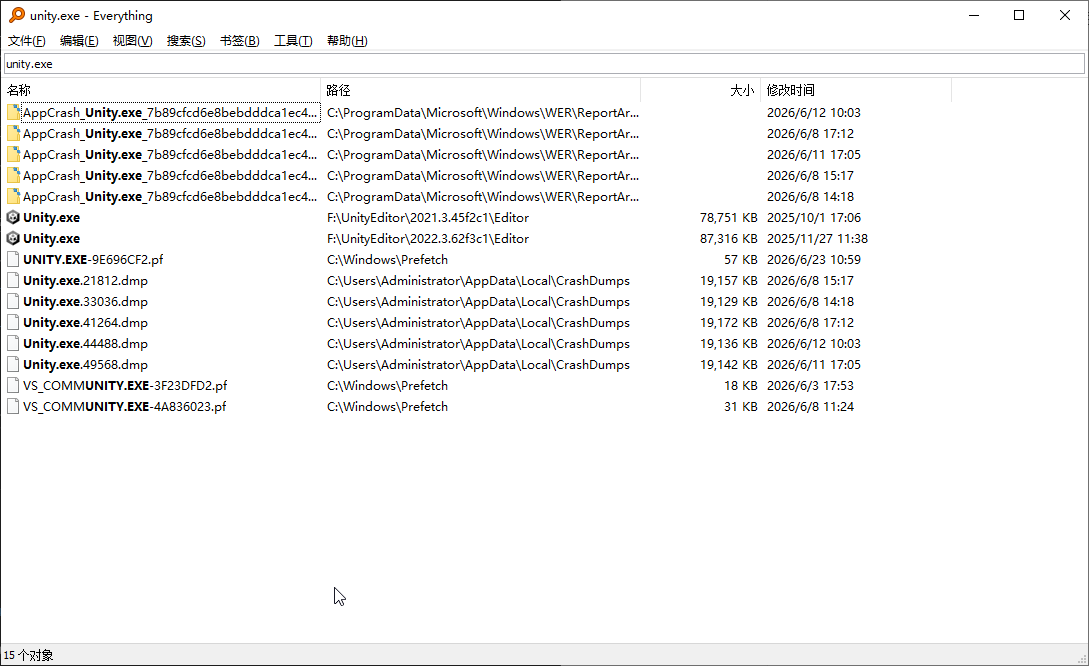Viewport: 1089px width, 666px height.
Task: Click the 19,172 KB size value
Action: click(x=729, y=322)
